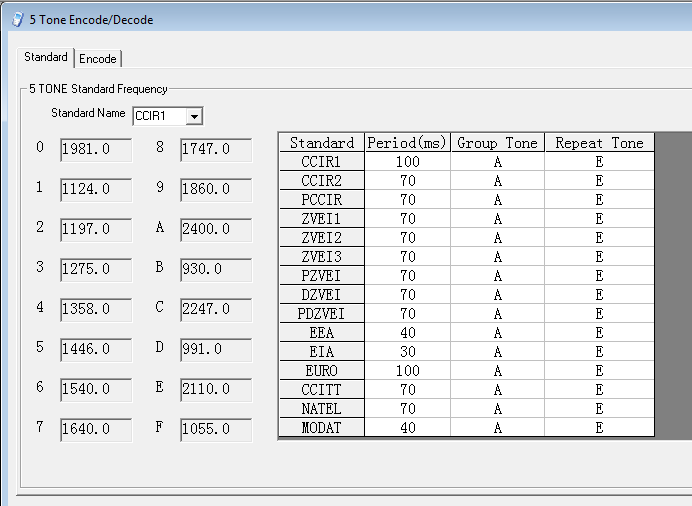Click the Repeat Tone column header
The height and width of the screenshot is (506, 692).
pos(599,142)
